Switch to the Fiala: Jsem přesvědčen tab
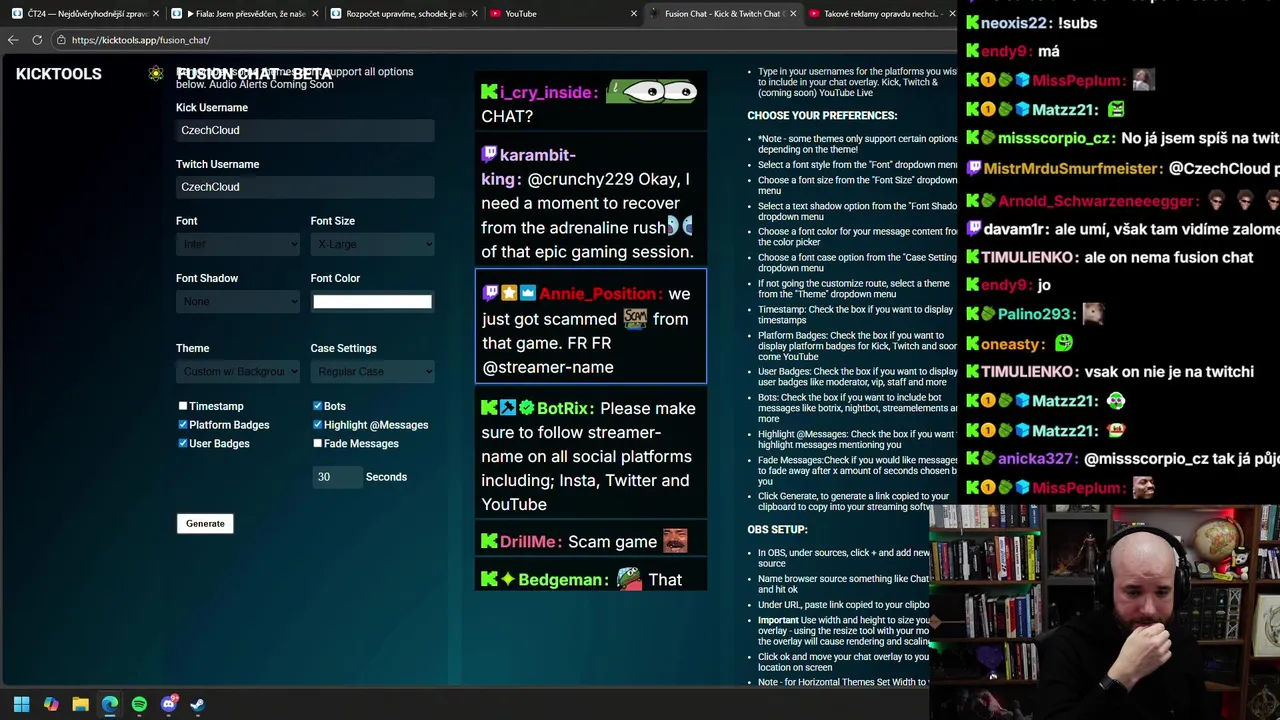 coord(246,14)
